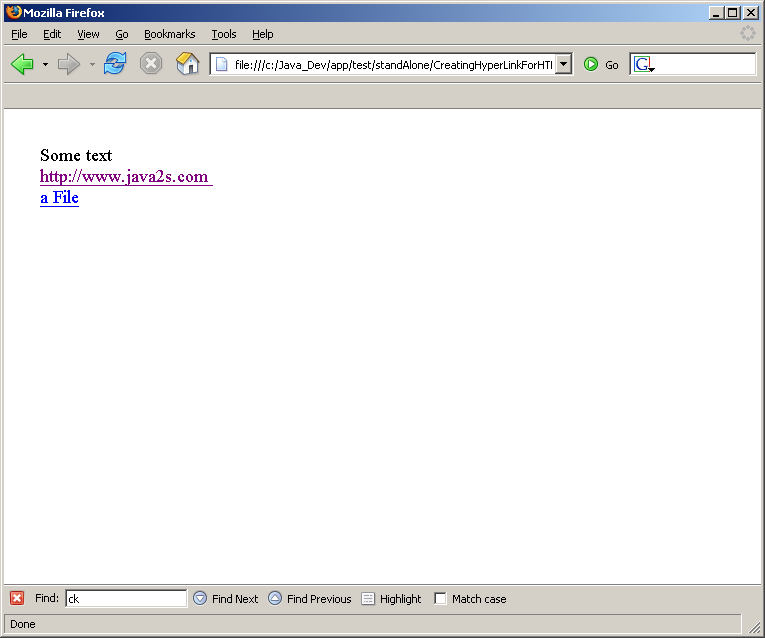Click the Stop loading icon
Screen dimensions: 765x638
point(151,64)
